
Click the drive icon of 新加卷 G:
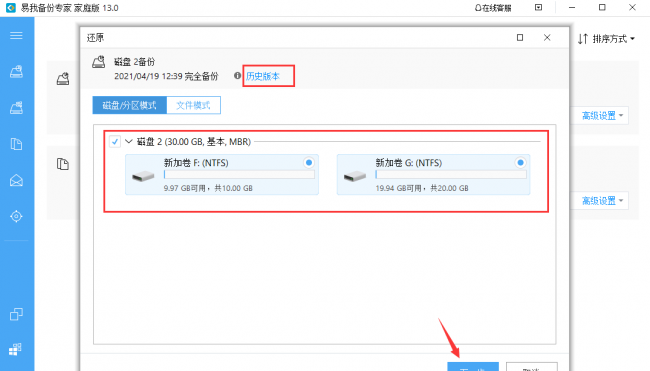click(355, 177)
